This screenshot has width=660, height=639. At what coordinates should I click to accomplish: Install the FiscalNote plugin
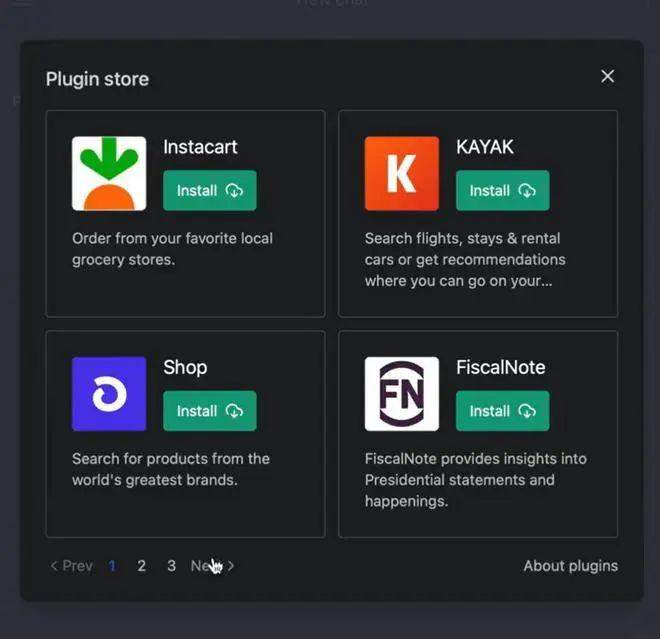pos(503,411)
